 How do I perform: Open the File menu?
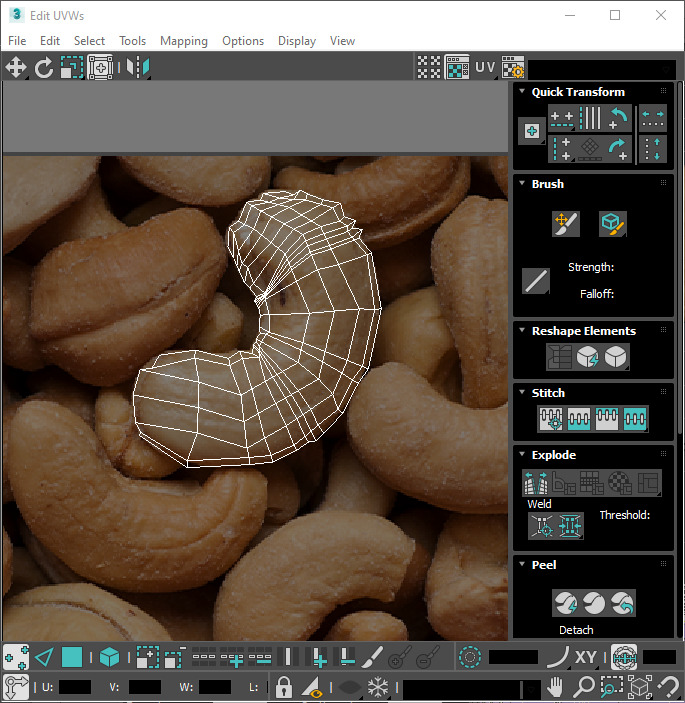coord(17,41)
